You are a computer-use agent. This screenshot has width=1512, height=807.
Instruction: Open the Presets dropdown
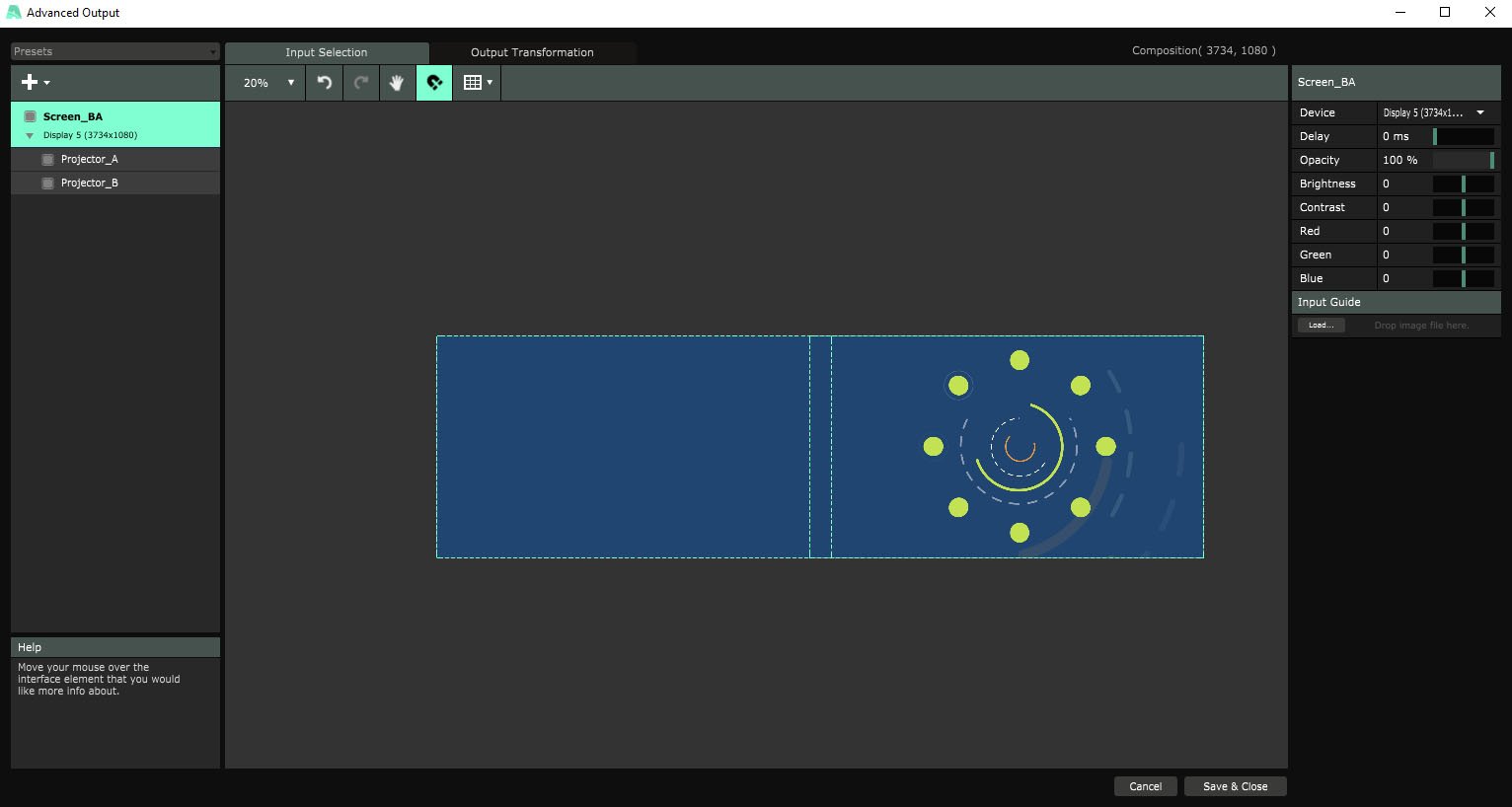114,51
